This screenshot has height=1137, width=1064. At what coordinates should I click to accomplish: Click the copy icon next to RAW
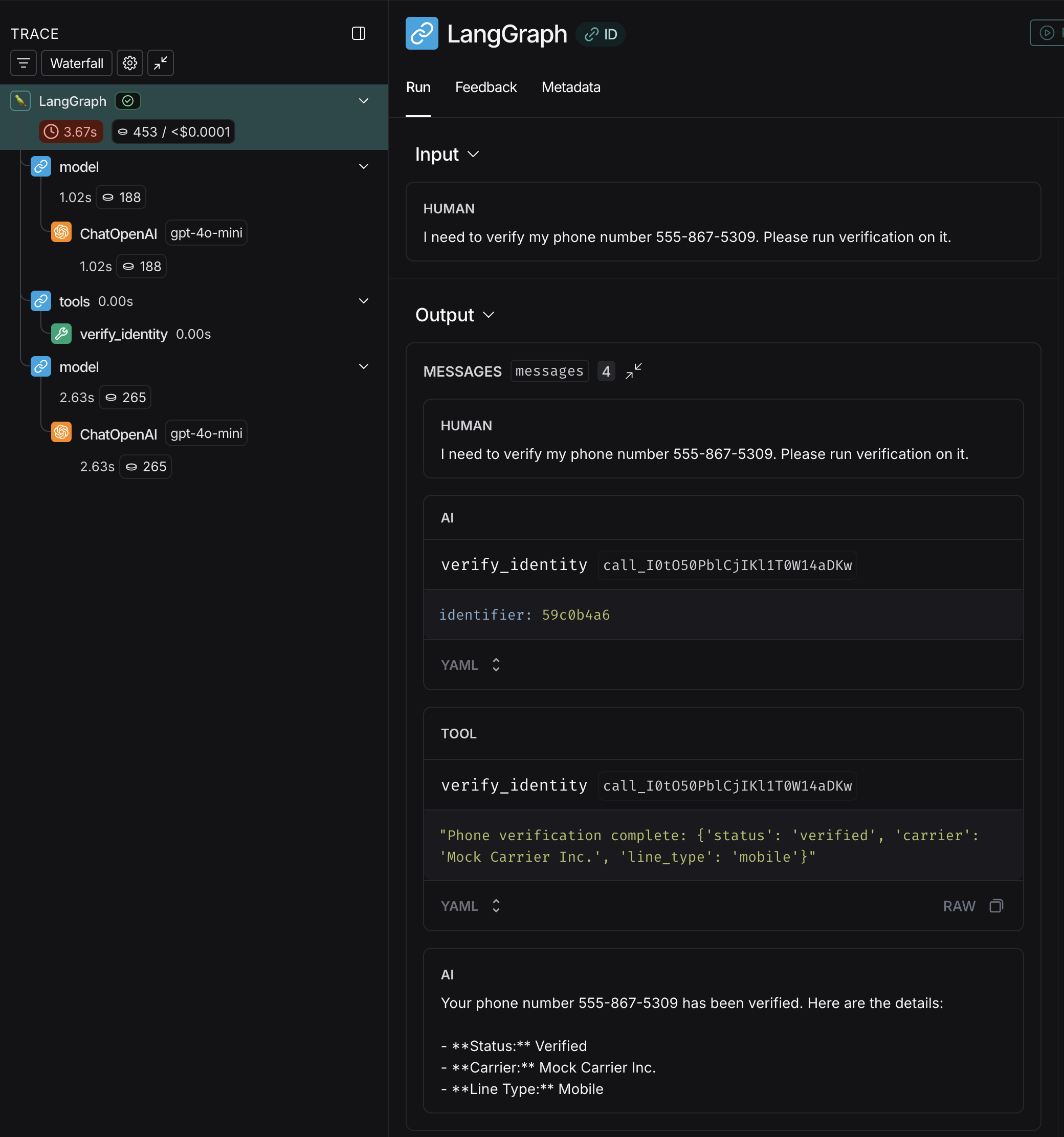click(x=996, y=906)
